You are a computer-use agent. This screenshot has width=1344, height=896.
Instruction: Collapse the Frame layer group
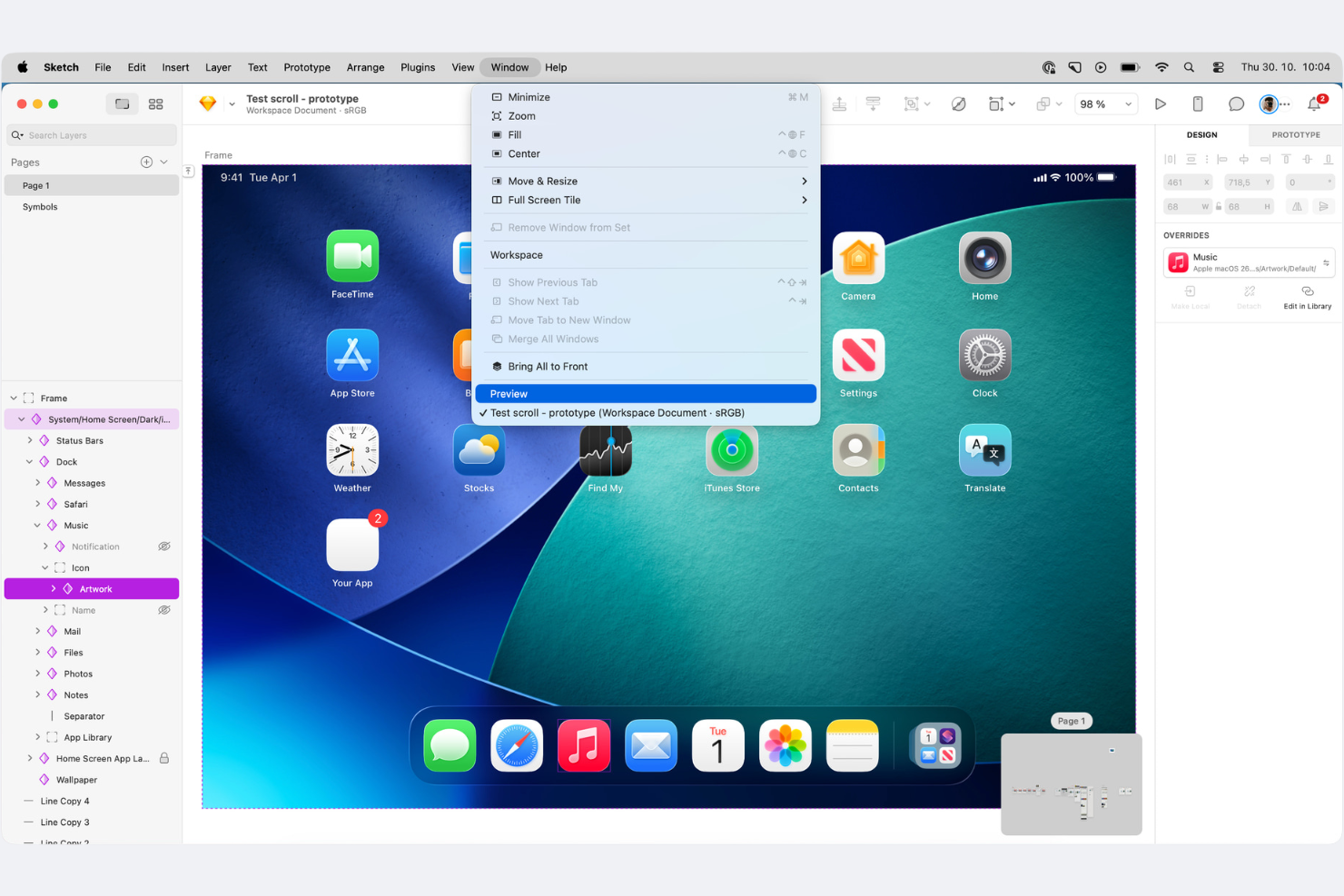[x=14, y=398]
